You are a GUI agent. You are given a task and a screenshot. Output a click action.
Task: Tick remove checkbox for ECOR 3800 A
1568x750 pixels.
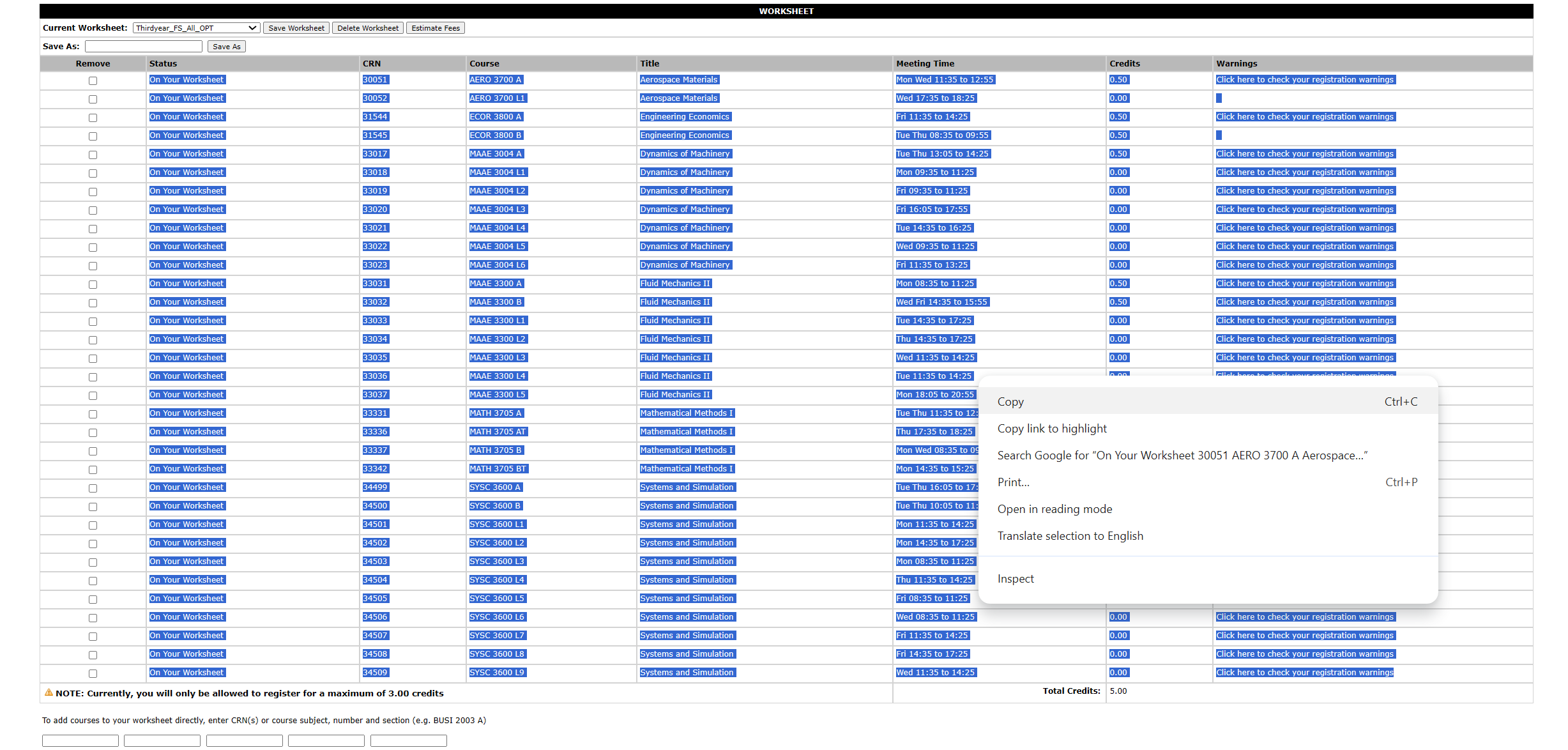(93, 118)
